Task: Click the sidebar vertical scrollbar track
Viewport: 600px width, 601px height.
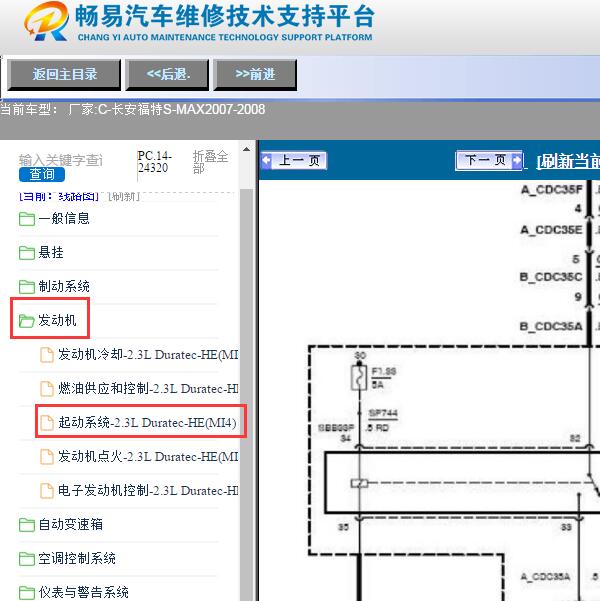Action: click(247, 395)
